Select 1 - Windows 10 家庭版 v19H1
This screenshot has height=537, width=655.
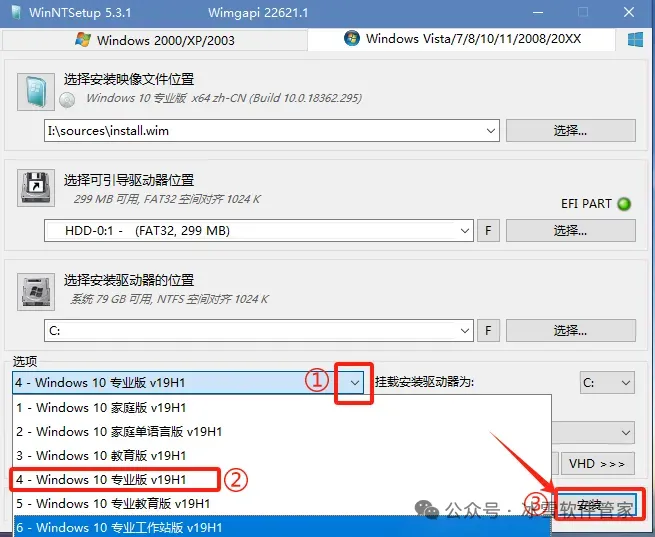[282, 408]
